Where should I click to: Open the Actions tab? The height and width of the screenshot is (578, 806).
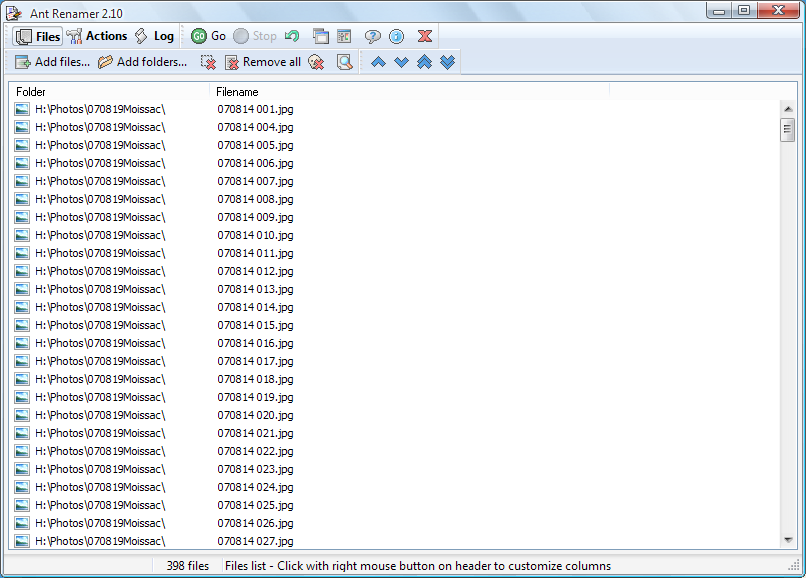point(97,36)
